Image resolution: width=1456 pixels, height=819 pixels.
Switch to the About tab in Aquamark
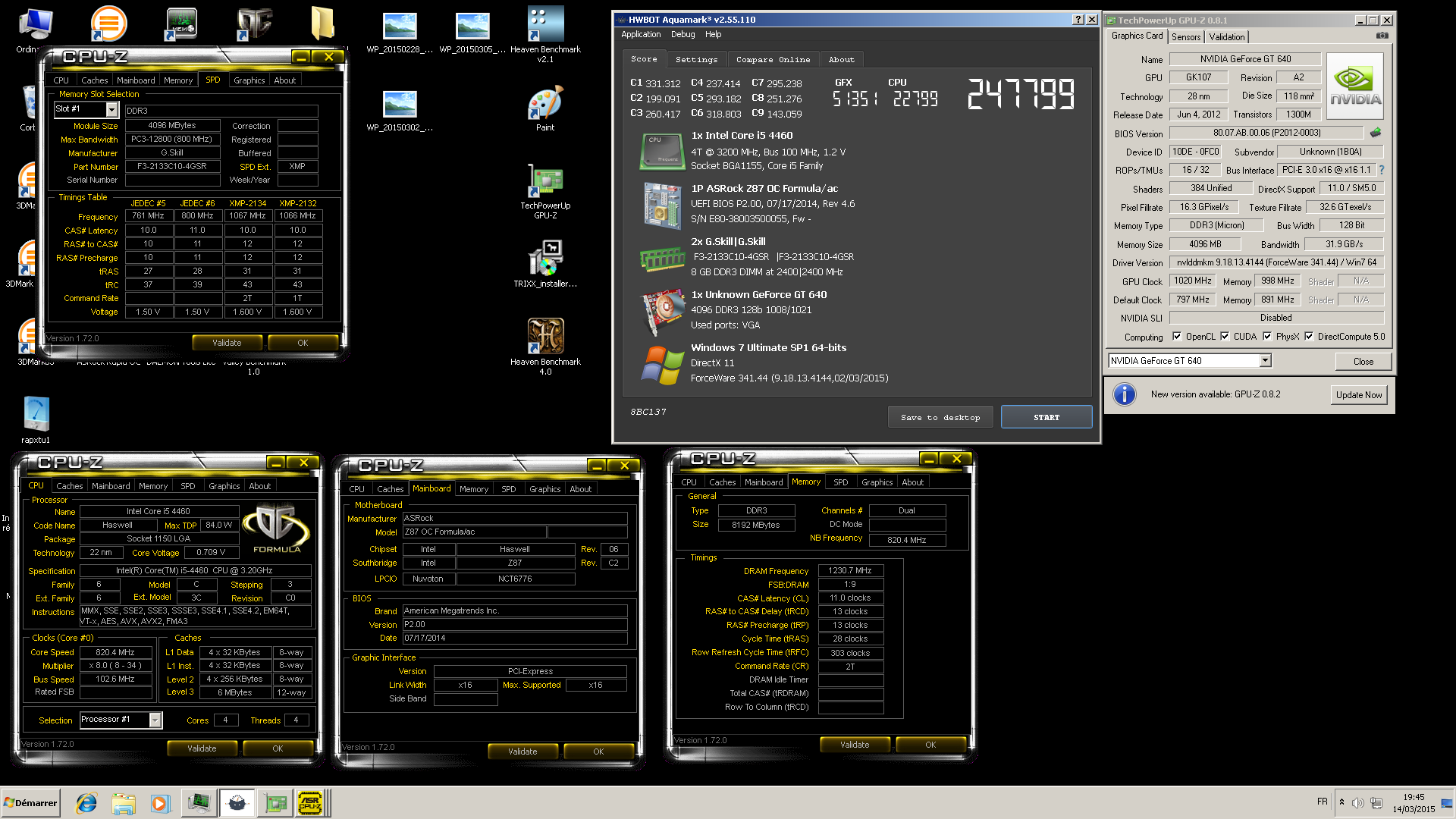(841, 59)
